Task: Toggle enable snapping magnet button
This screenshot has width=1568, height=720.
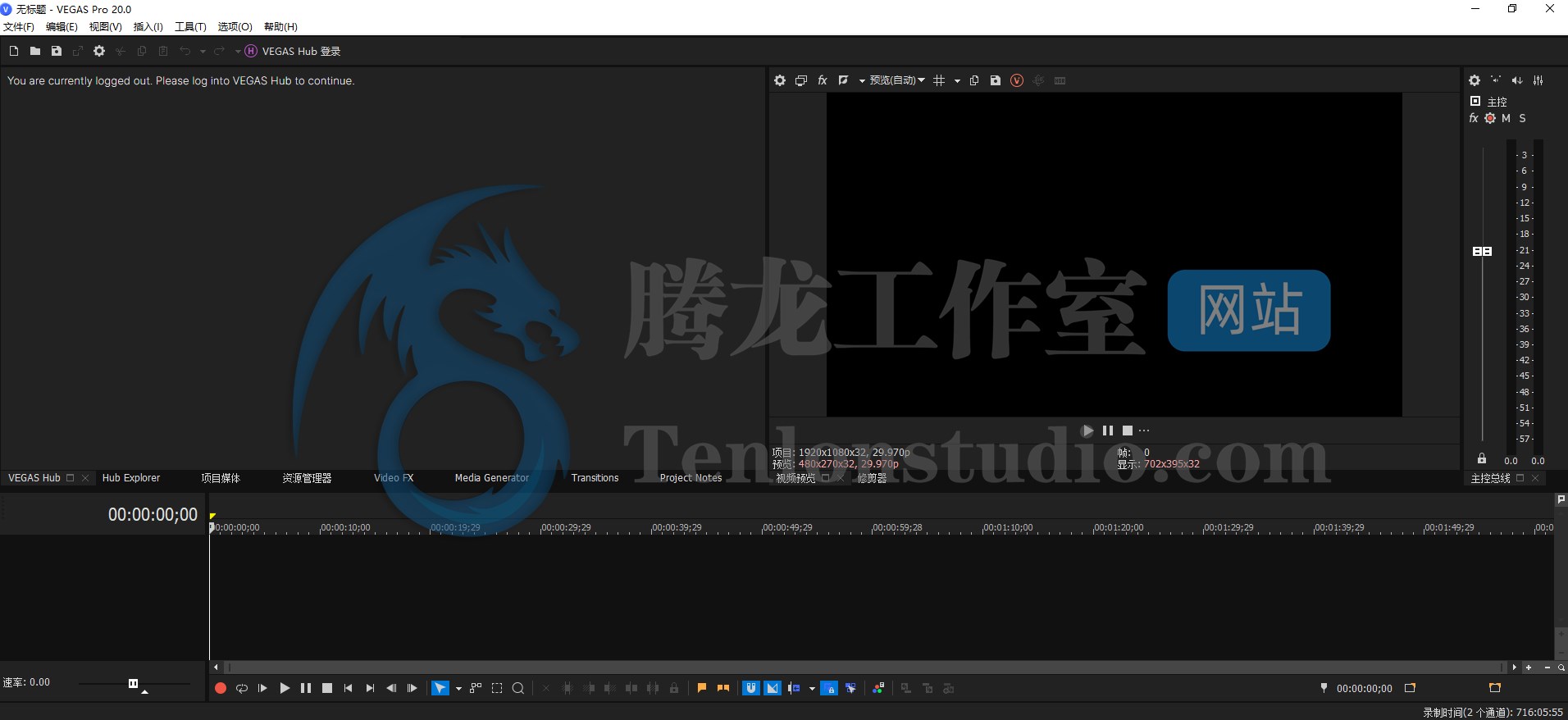Action: coord(751,688)
